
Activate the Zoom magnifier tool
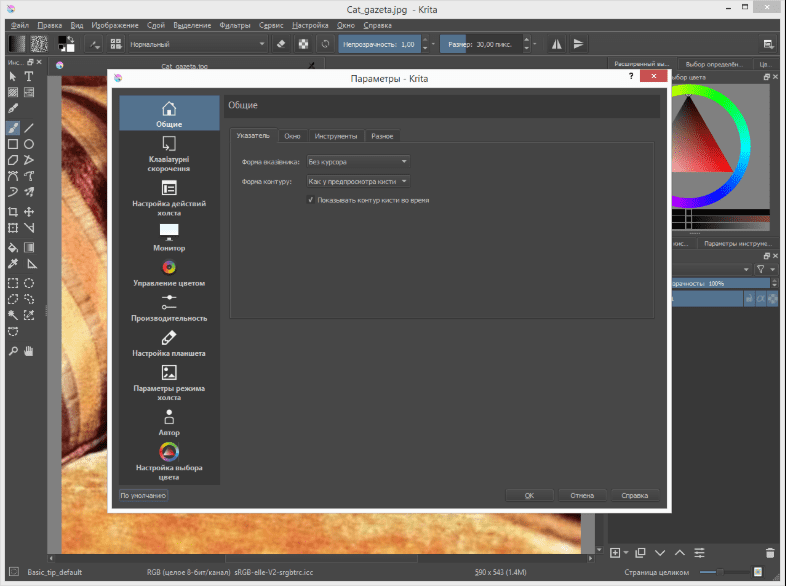[13, 351]
